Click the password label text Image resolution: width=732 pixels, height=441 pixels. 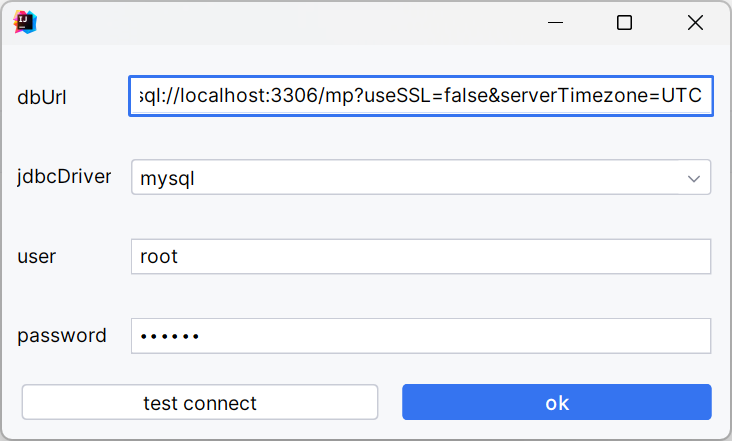pyautogui.click(x=62, y=336)
